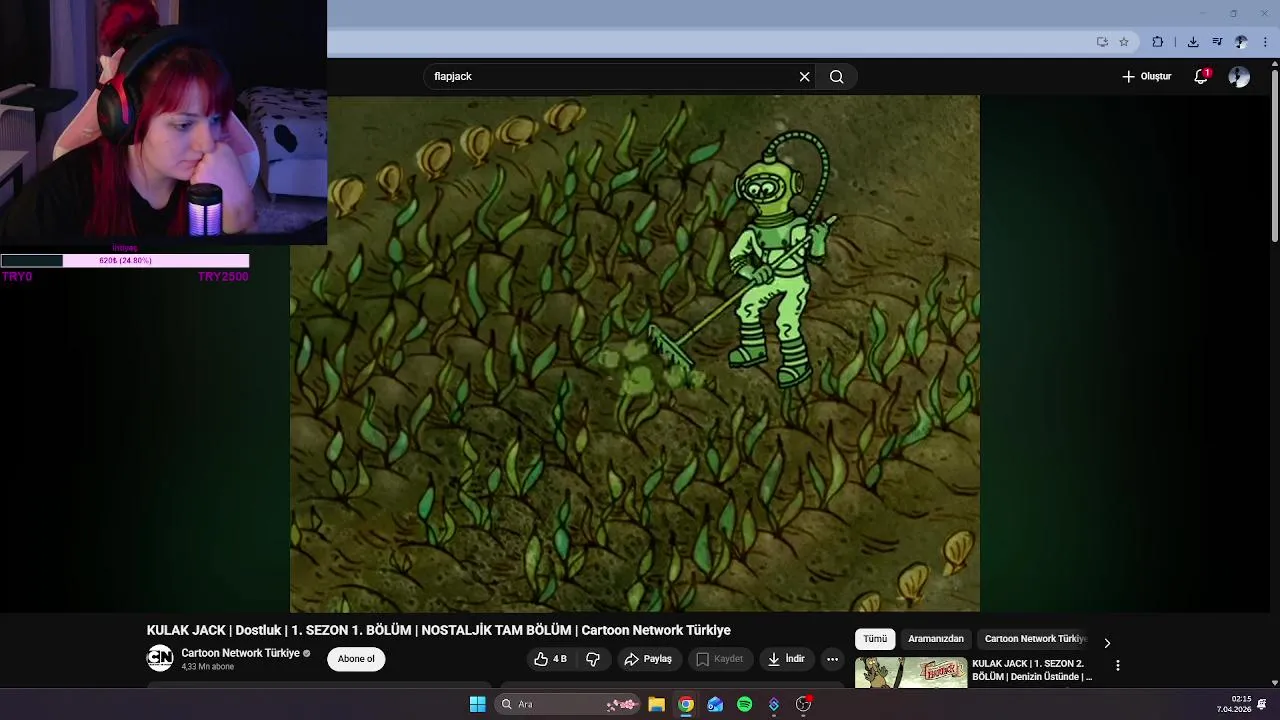
Task: Select the Cartoon Network Türkiye filter chip
Action: [1035, 639]
